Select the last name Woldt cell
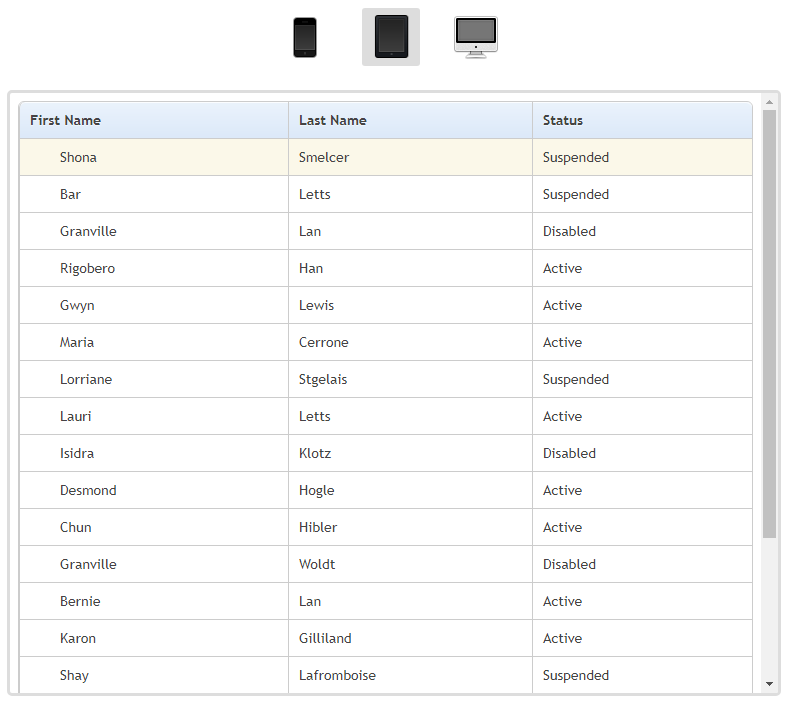The image size is (789, 701). (x=317, y=564)
